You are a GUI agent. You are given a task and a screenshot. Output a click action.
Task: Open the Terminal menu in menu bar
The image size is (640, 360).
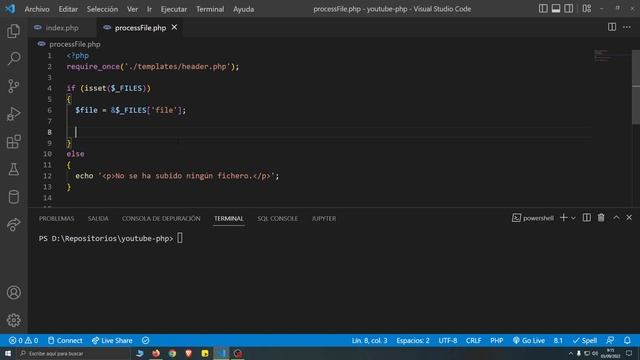click(x=210, y=9)
